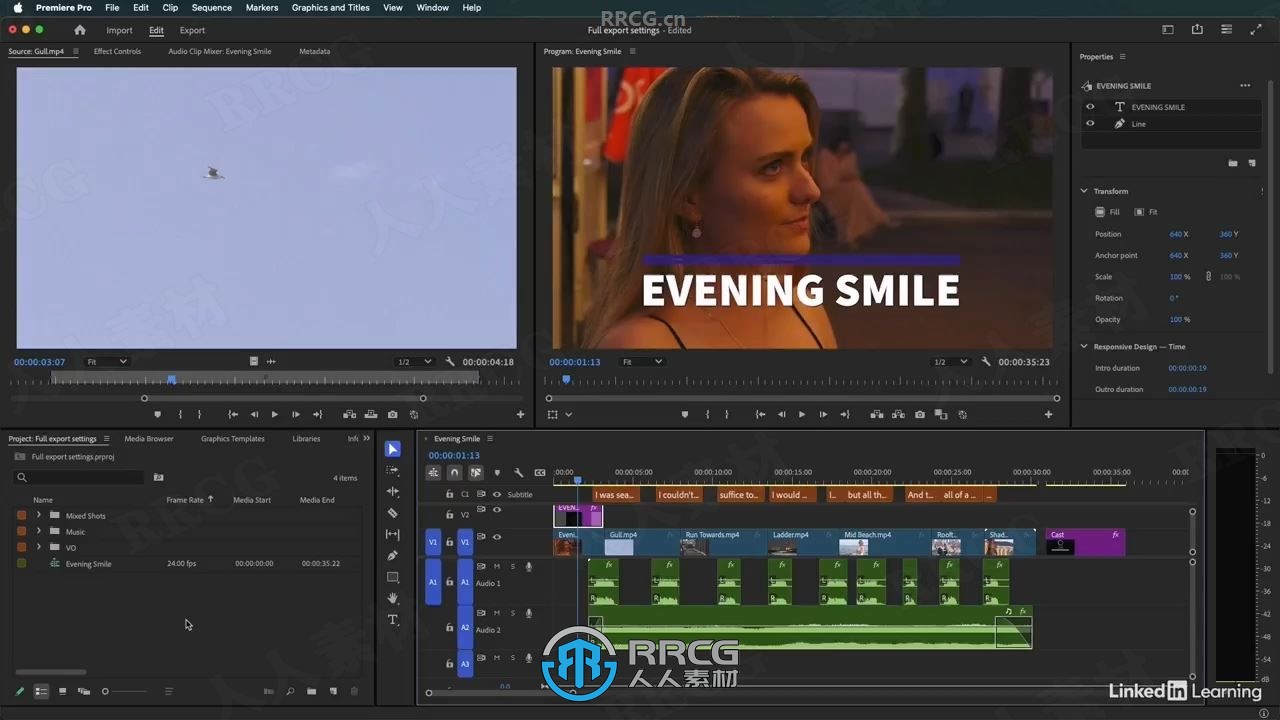Select the Ripple Edit tool
Screen dimensions: 1280x720
pyautogui.click(x=393, y=492)
